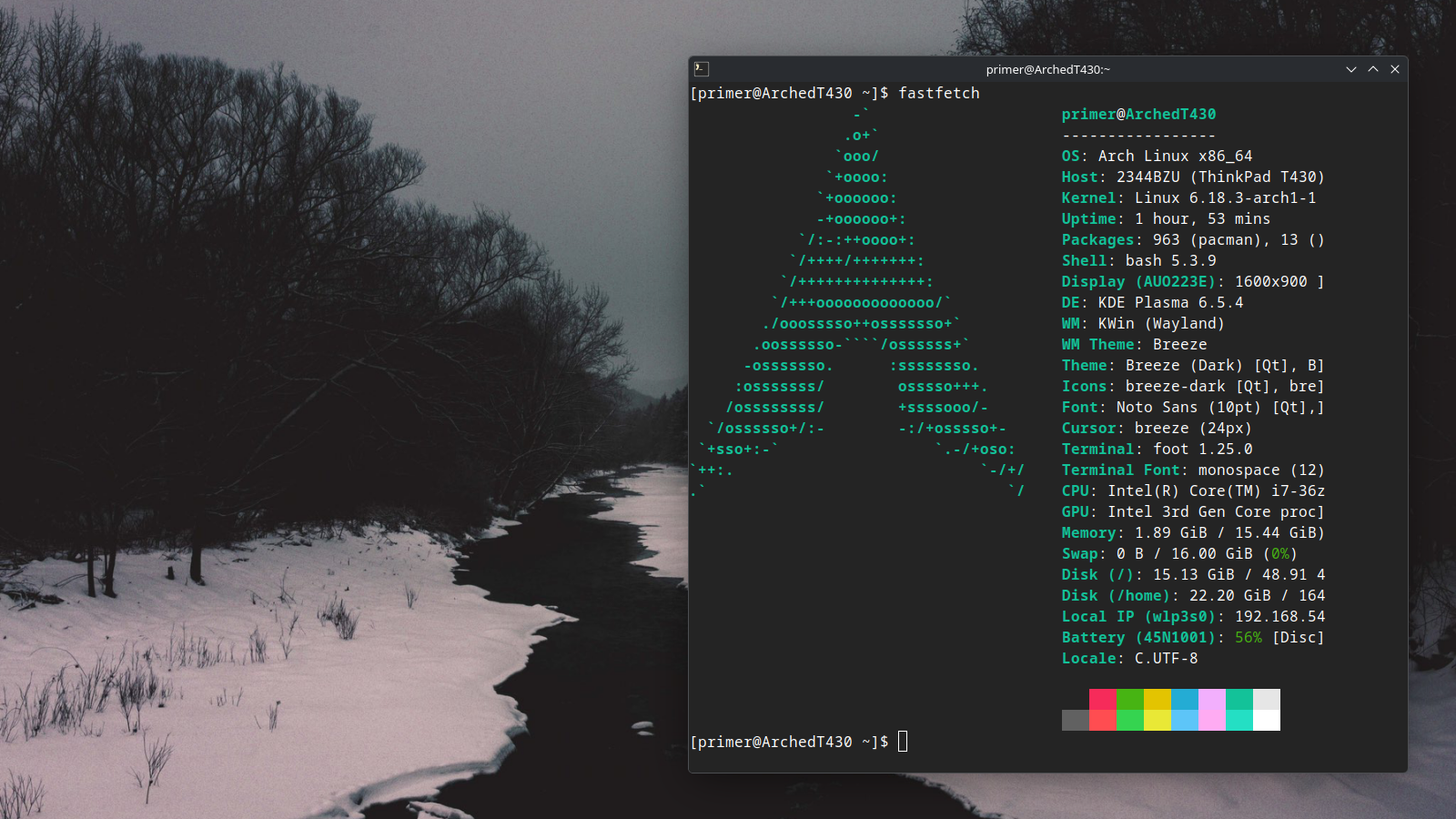The width and height of the screenshot is (1456, 819).
Task: Click the empty shell prompt with the block cursor
Action: point(799,742)
